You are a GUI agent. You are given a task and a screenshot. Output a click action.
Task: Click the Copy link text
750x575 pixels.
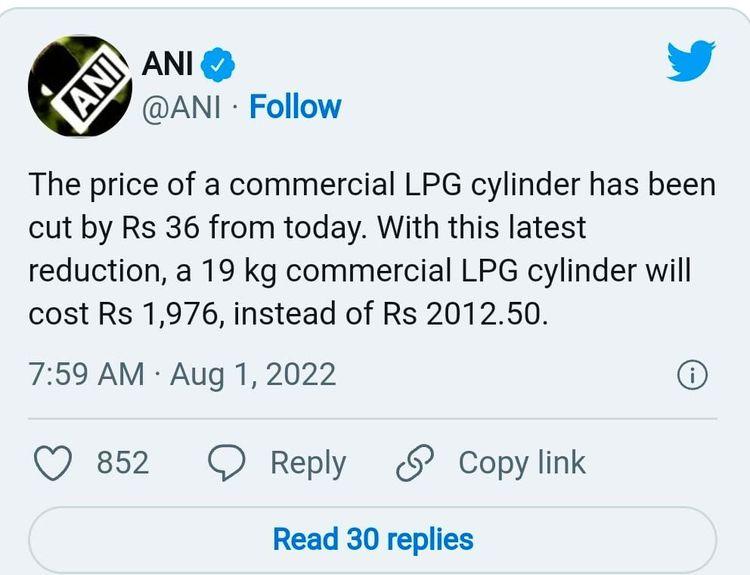tap(521, 463)
